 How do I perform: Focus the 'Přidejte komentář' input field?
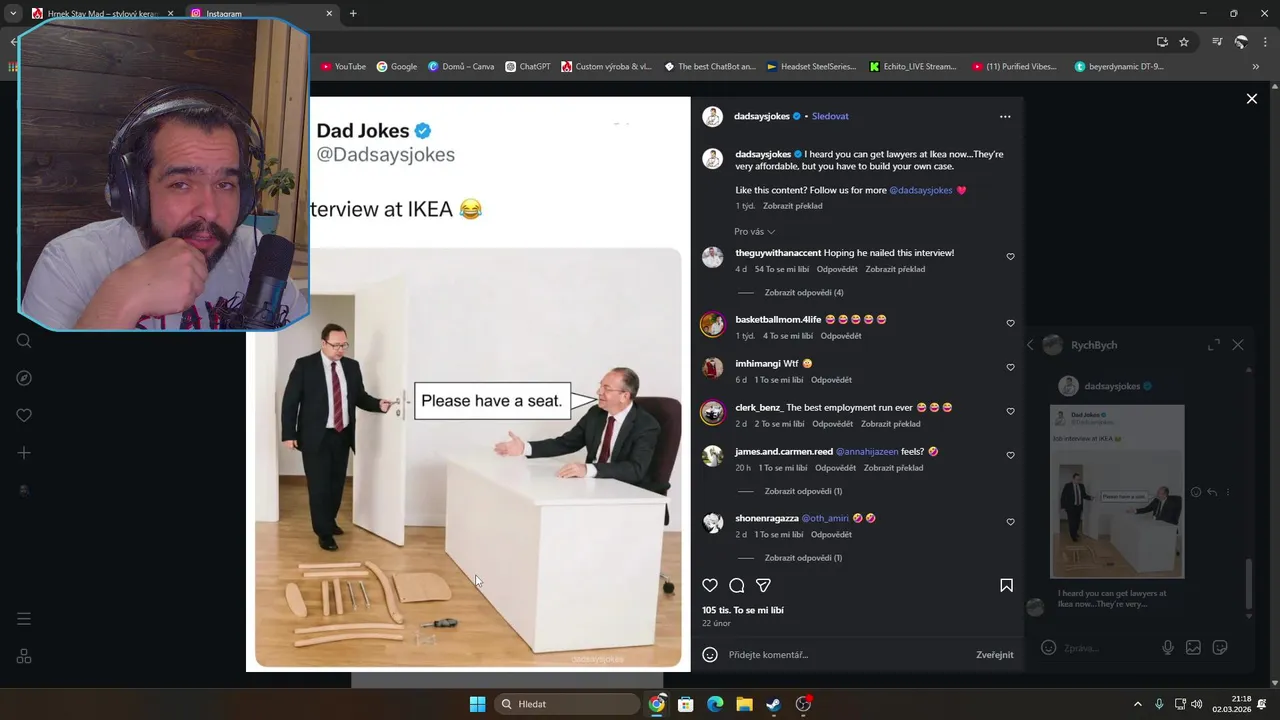[x=845, y=654]
